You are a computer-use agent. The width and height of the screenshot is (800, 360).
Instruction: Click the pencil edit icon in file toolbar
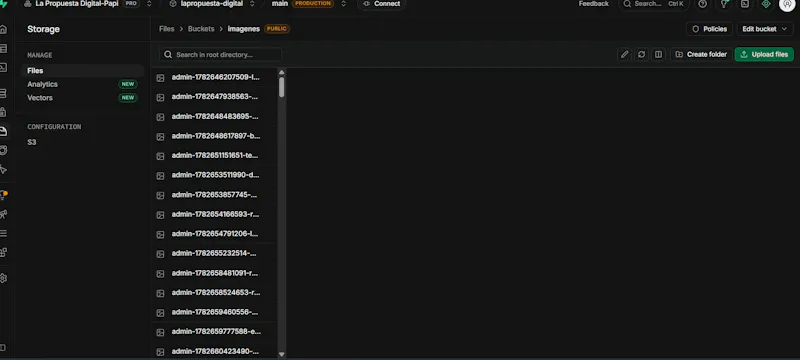pyautogui.click(x=624, y=54)
